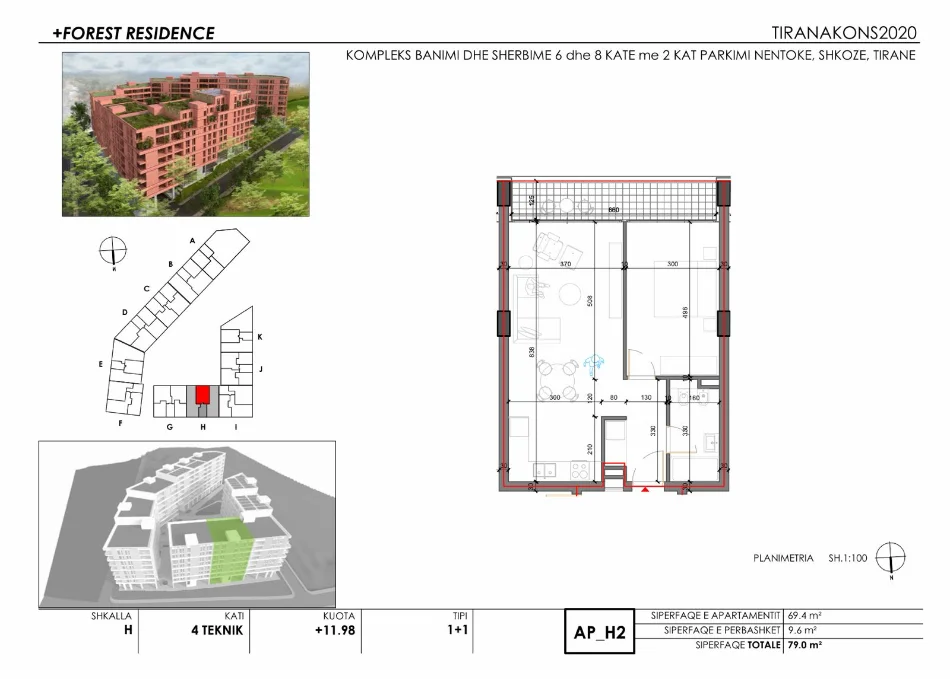Viewport: 950px width, 679px height.
Task: Click the SIPERFAQE TOTALE label
Action: pyautogui.click(x=738, y=646)
